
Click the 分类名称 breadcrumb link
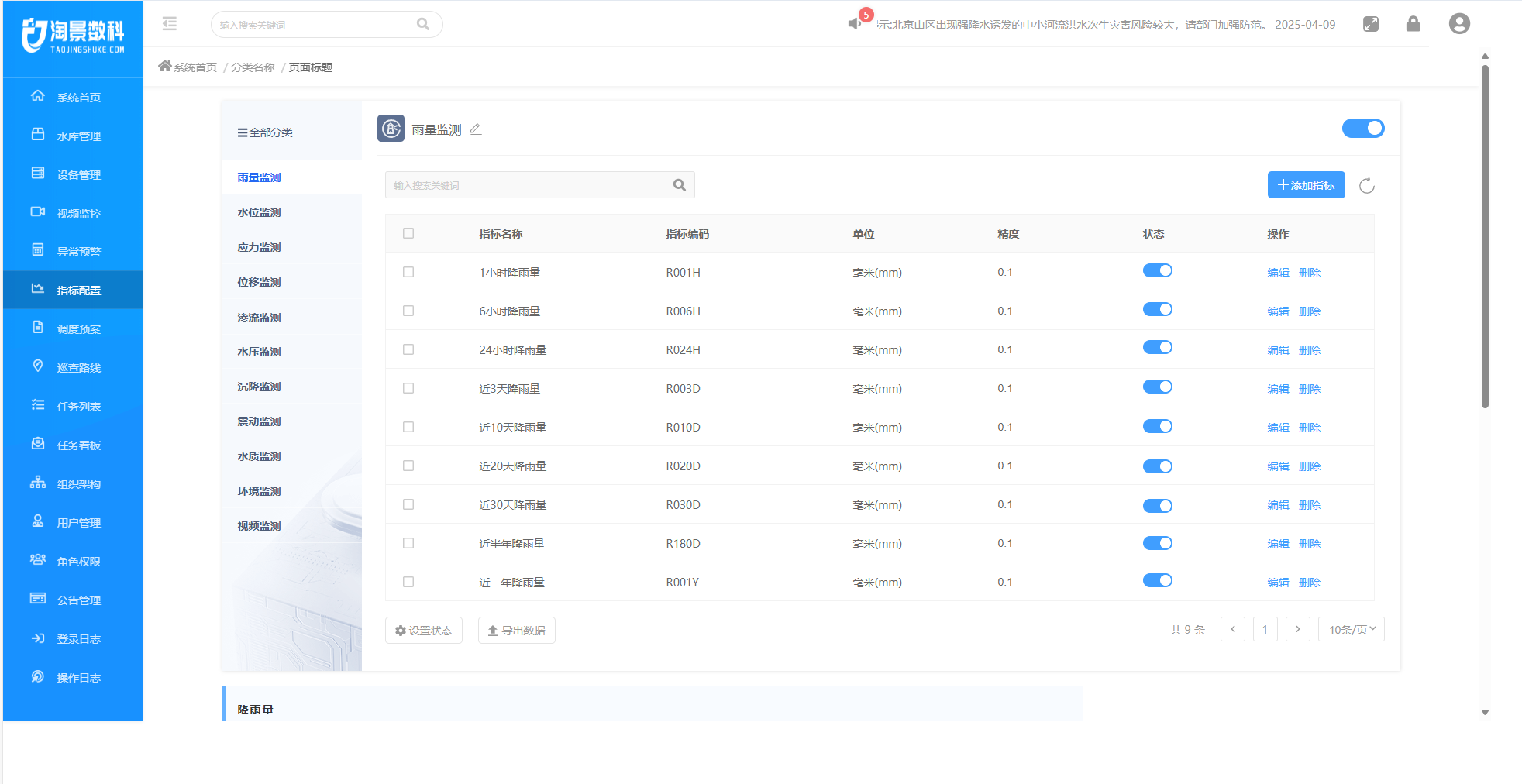(x=253, y=67)
